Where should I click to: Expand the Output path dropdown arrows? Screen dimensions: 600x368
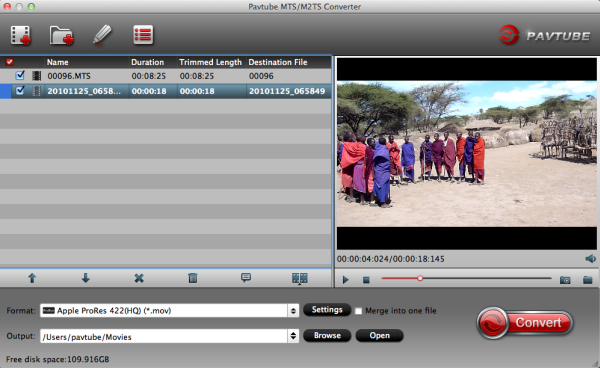click(x=293, y=336)
